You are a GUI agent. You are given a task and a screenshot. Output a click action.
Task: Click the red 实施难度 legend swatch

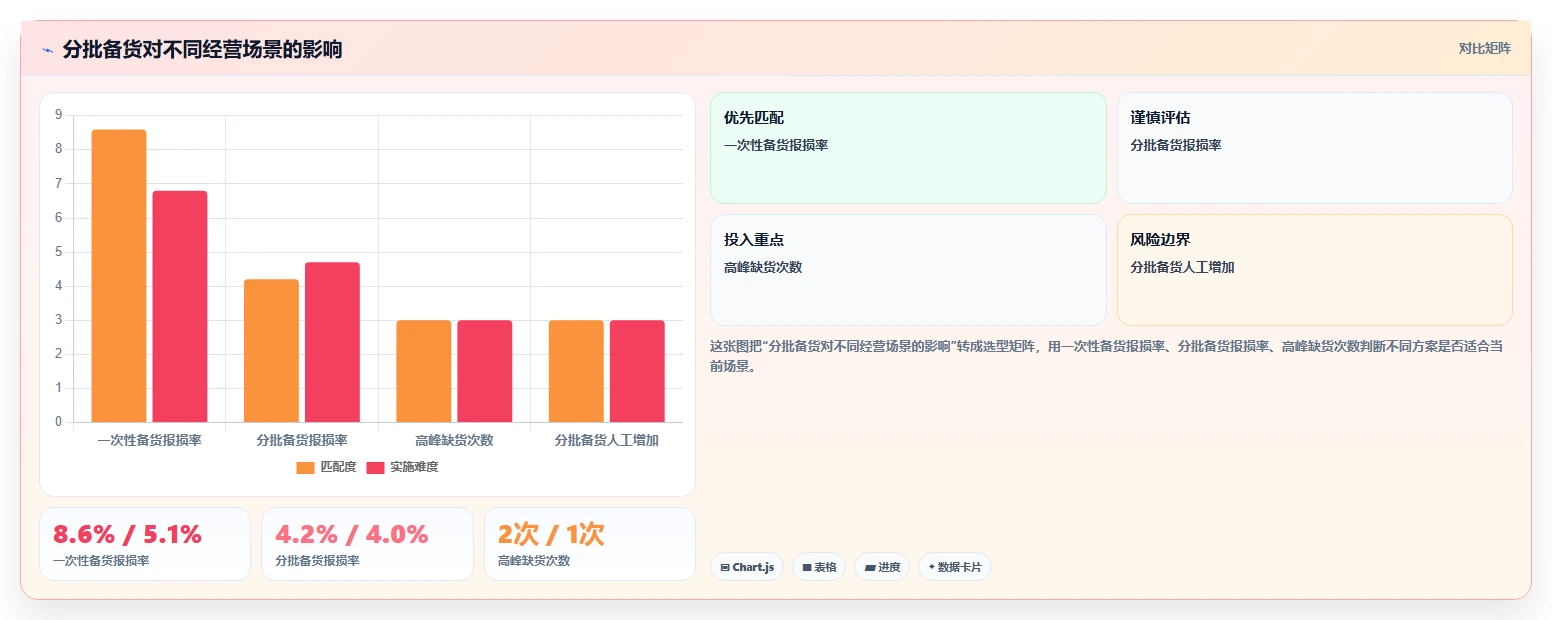pyautogui.click(x=375, y=467)
